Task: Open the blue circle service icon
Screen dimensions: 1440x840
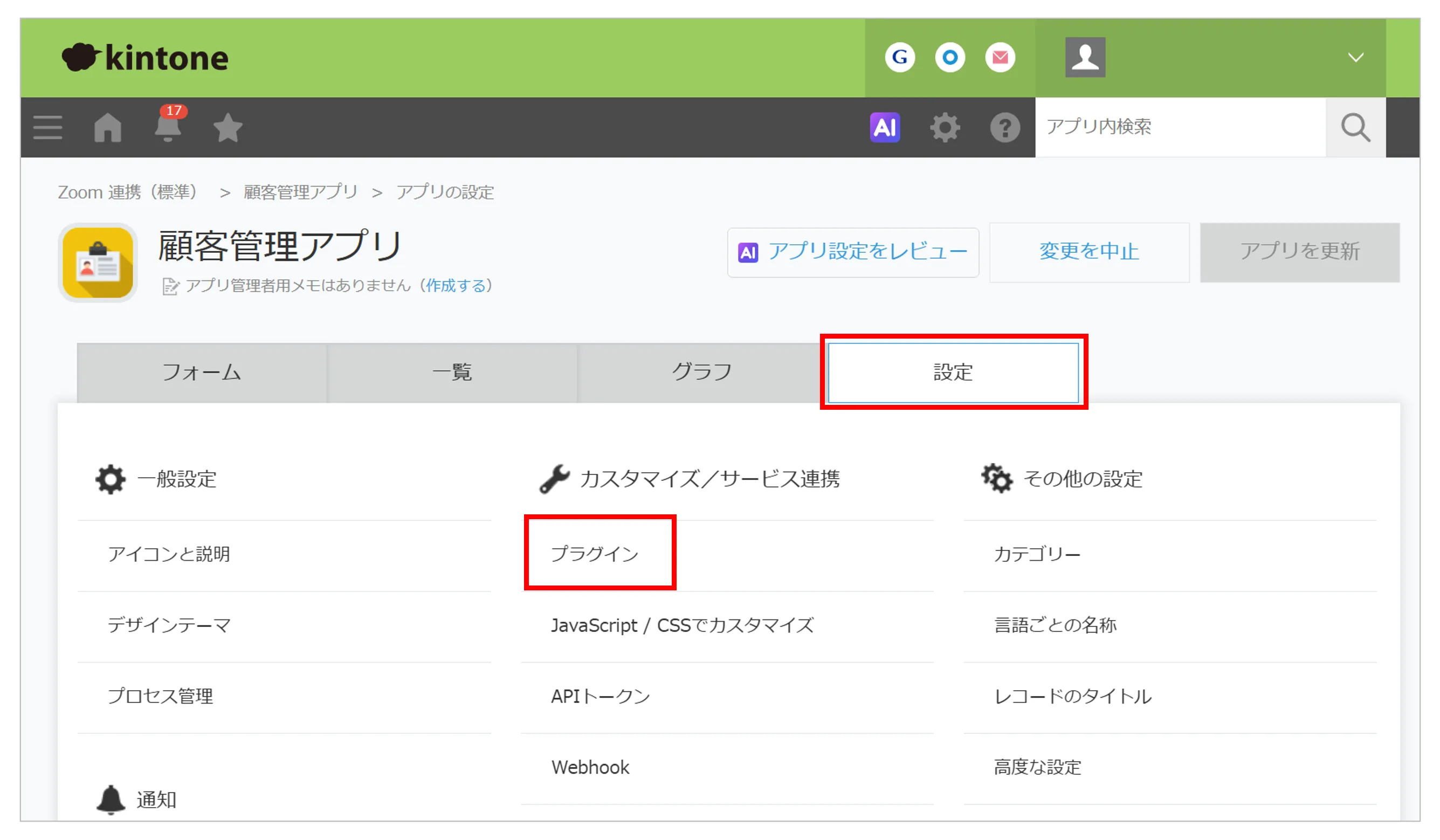Action: [950, 57]
